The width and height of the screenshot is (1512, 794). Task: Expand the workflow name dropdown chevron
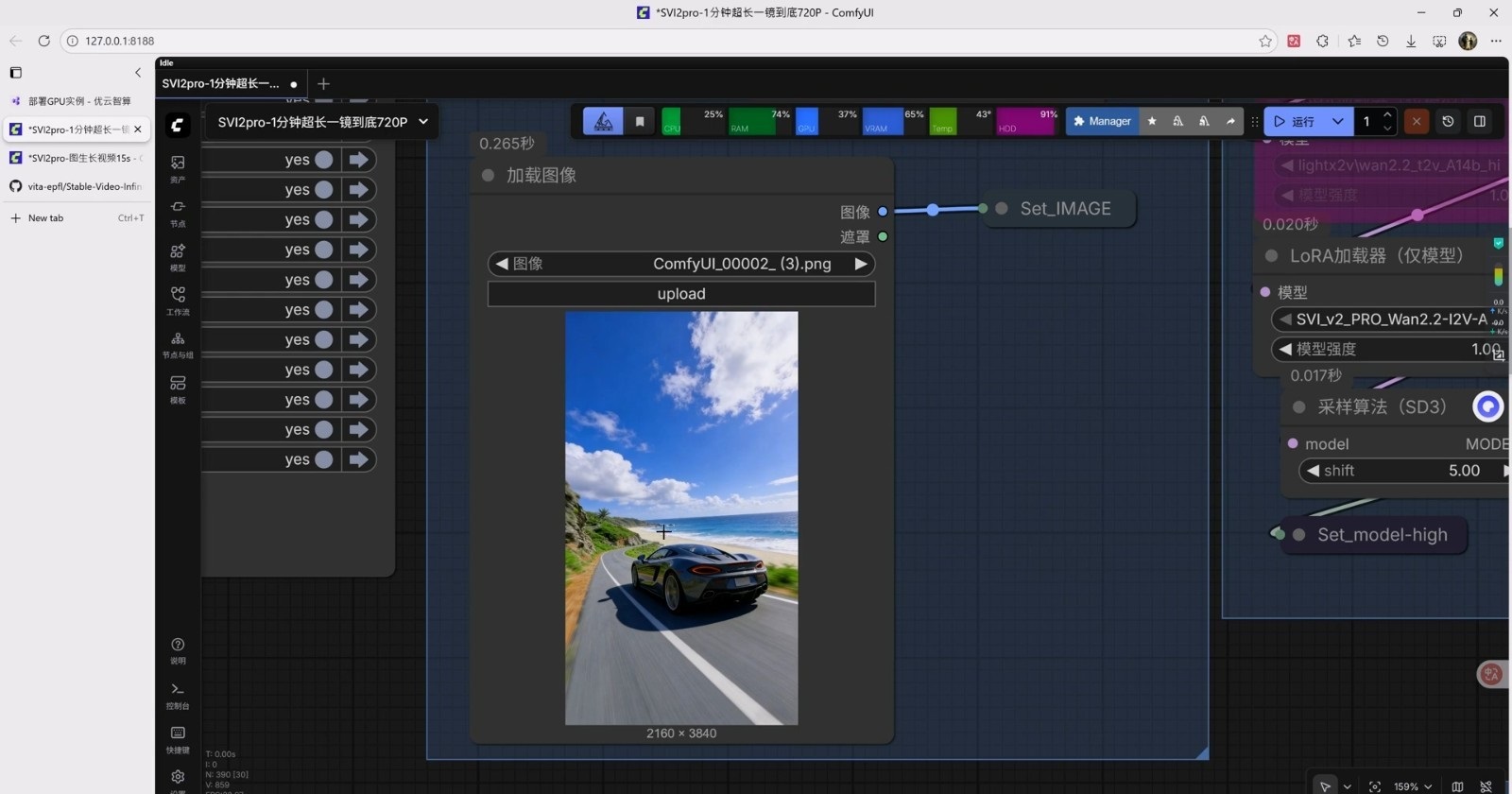tap(423, 121)
